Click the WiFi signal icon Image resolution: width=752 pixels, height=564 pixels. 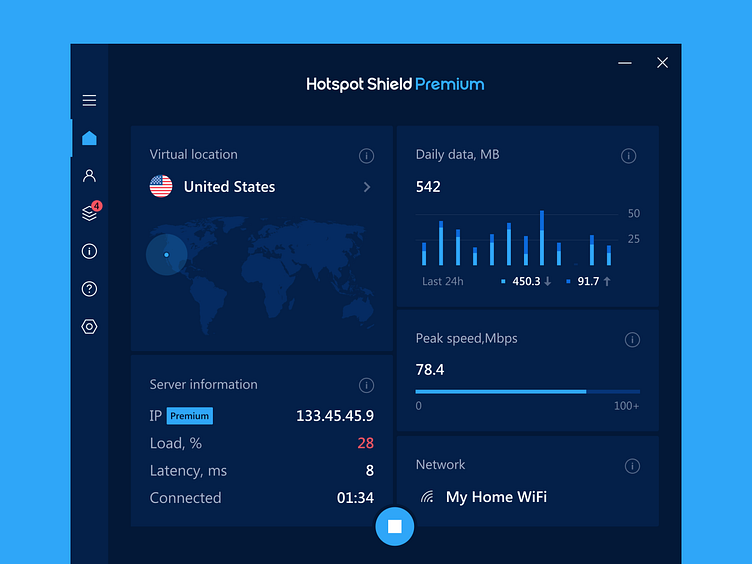tap(427, 497)
